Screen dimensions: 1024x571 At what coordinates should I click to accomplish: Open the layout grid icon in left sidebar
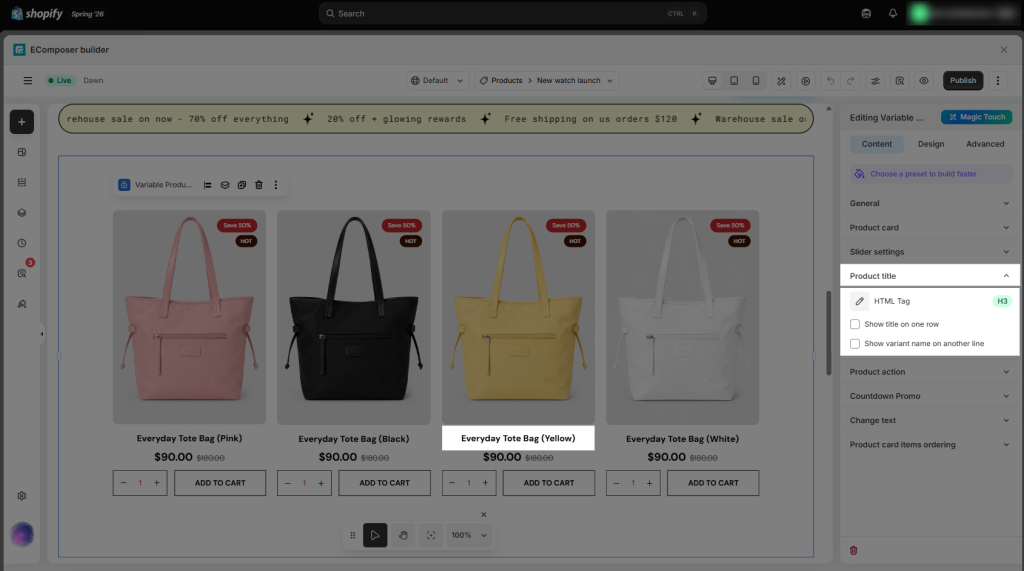[22, 152]
